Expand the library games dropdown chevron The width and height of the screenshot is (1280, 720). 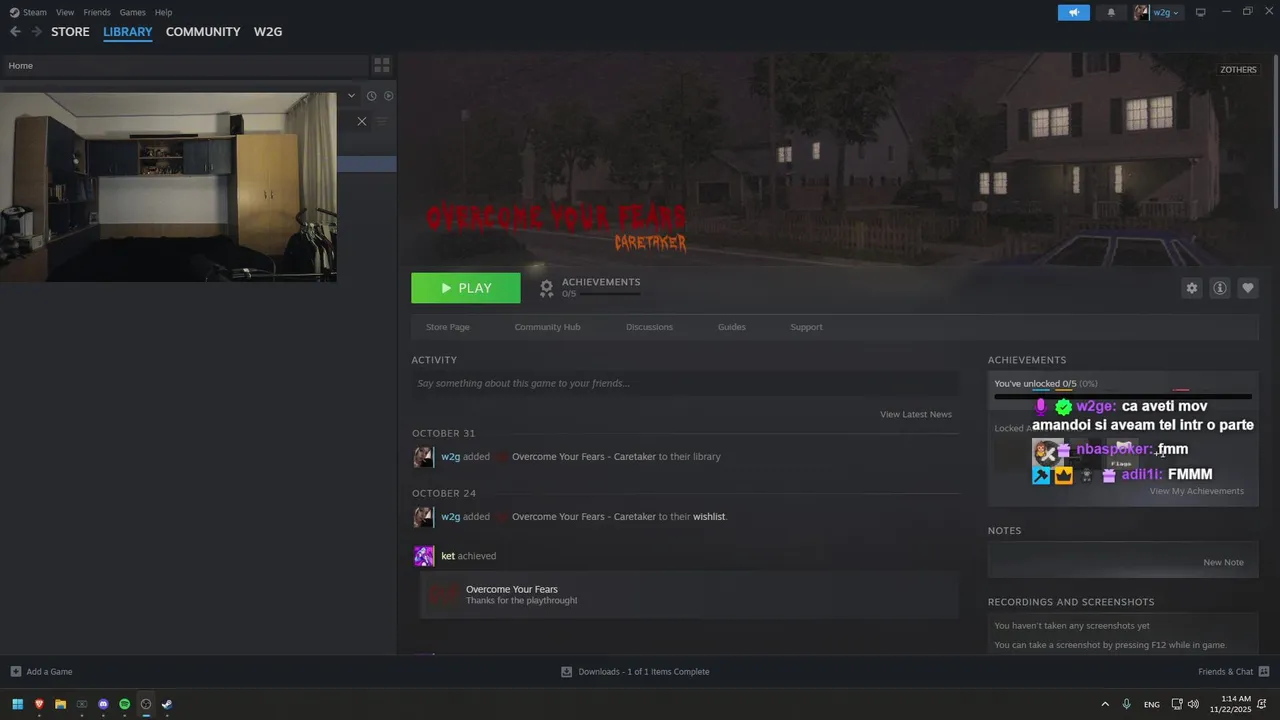coord(351,96)
